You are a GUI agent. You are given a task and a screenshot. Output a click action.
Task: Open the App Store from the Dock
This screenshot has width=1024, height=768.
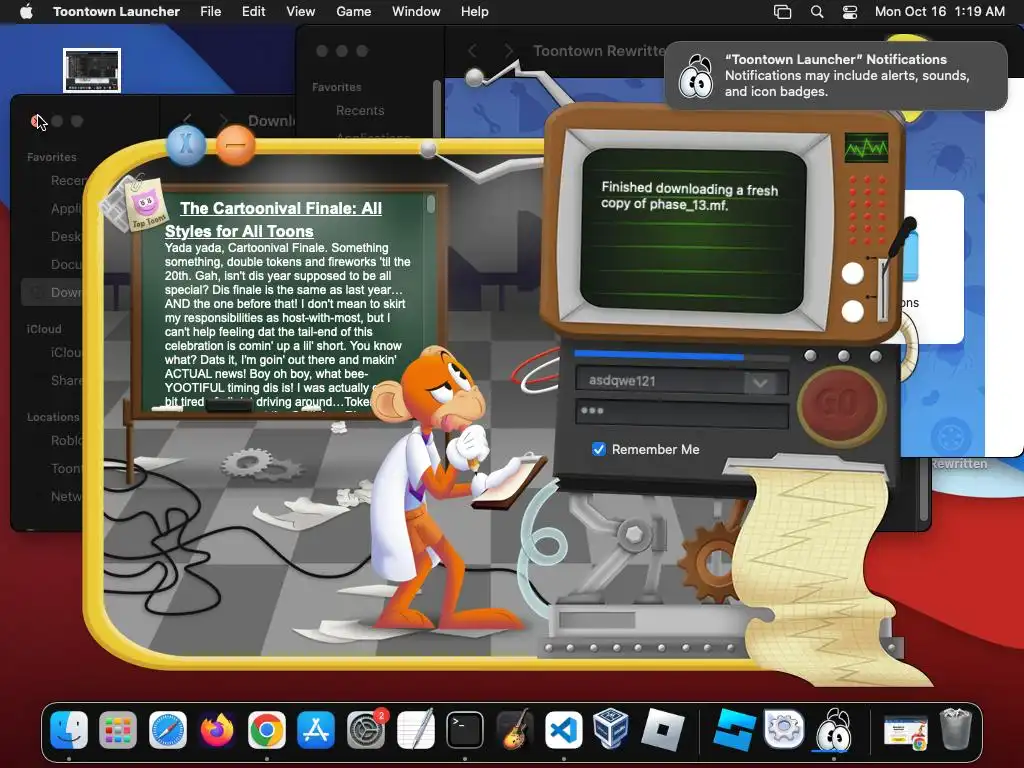[316, 729]
